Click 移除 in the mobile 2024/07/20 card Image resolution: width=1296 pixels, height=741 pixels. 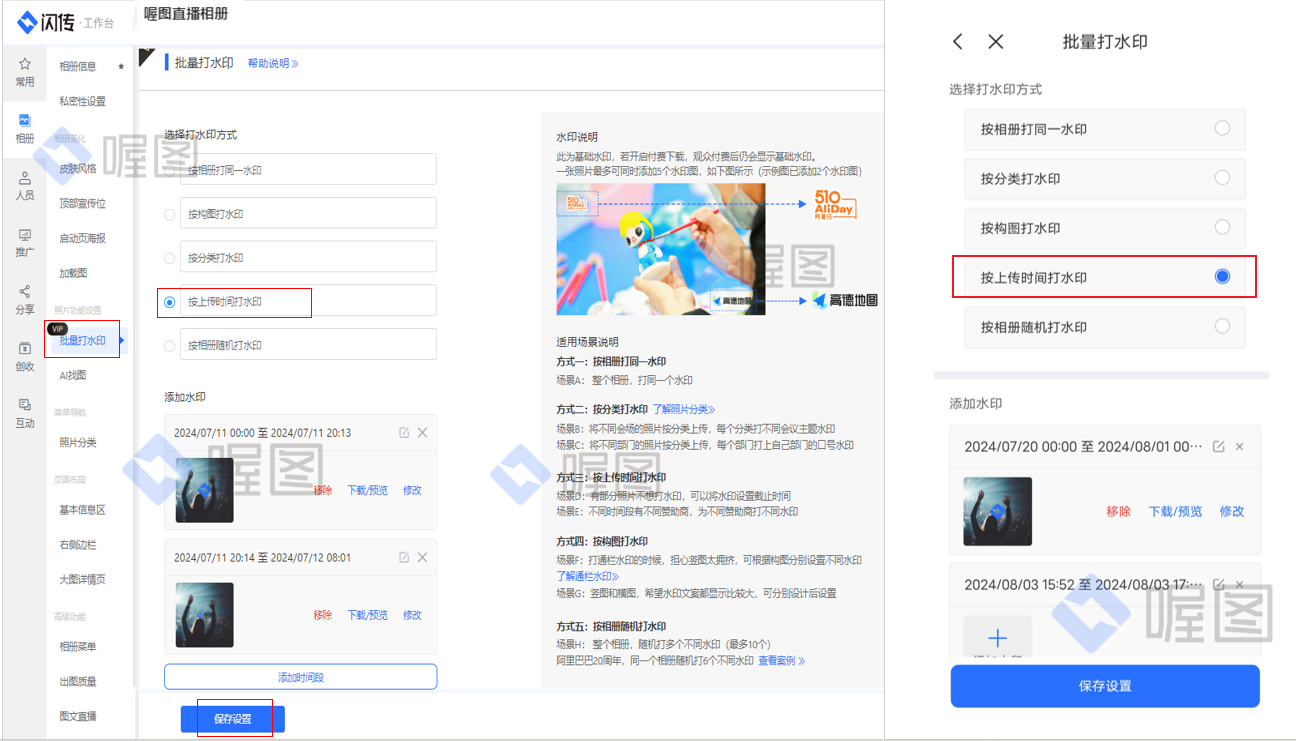click(x=1119, y=511)
